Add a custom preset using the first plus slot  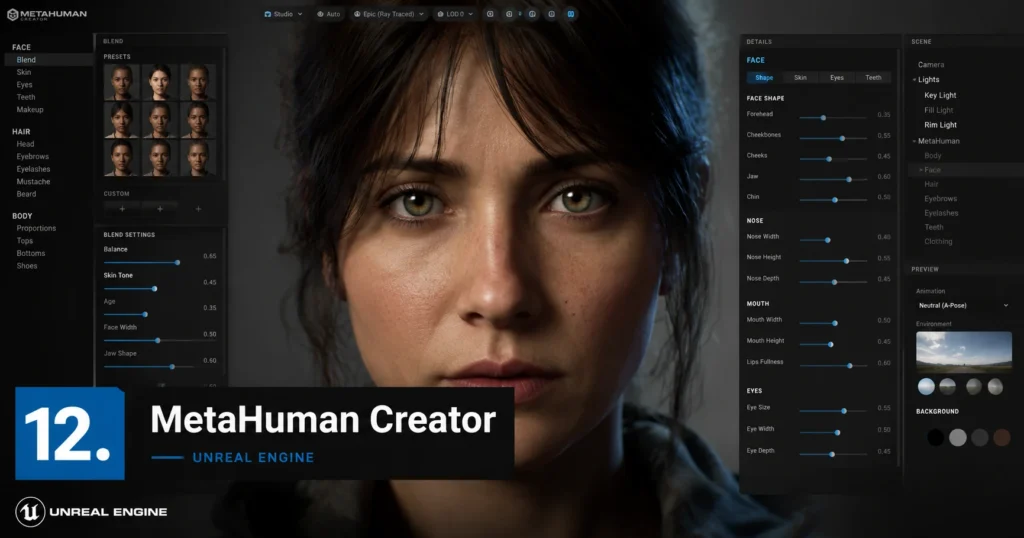[122, 209]
